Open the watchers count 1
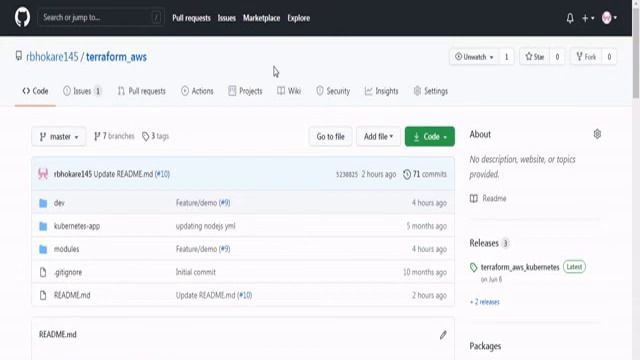Viewport: 640px width, 360px height. (x=507, y=57)
